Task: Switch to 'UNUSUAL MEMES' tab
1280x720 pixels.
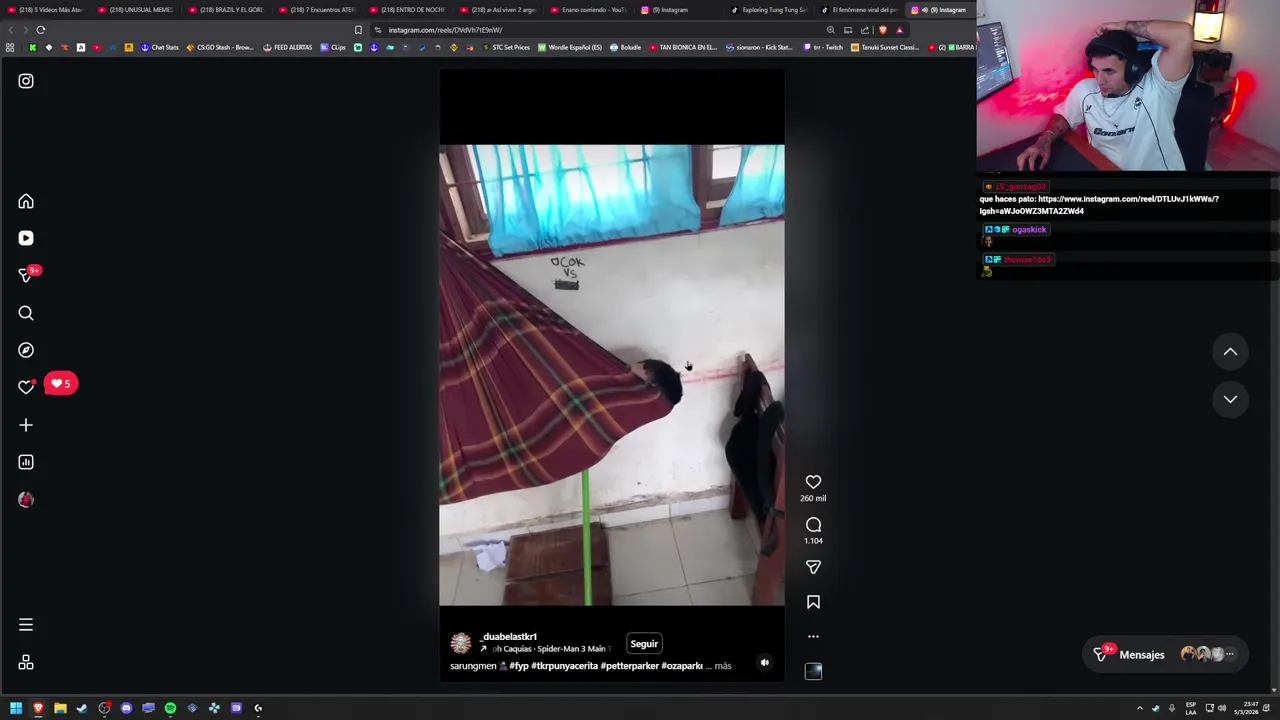Action: [135, 10]
